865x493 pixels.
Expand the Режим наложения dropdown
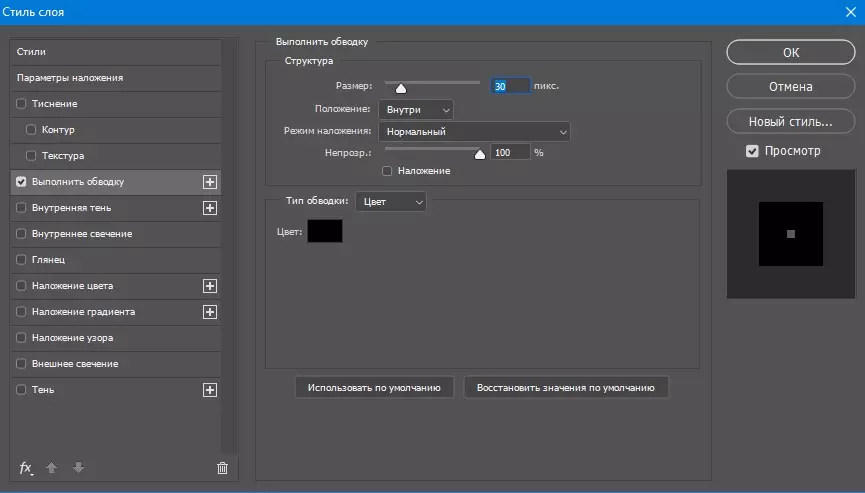tap(474, 132)
